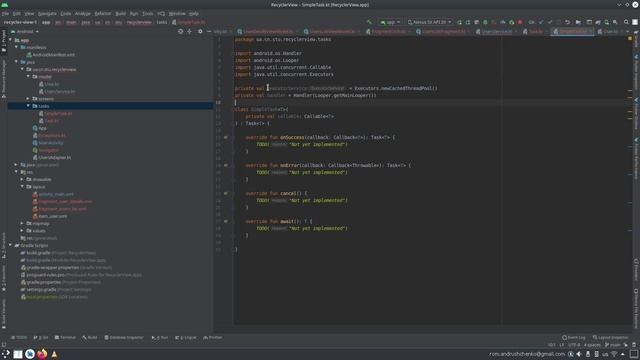
Task: Click the file manager icon in taskbar
Action: [18, 354]
